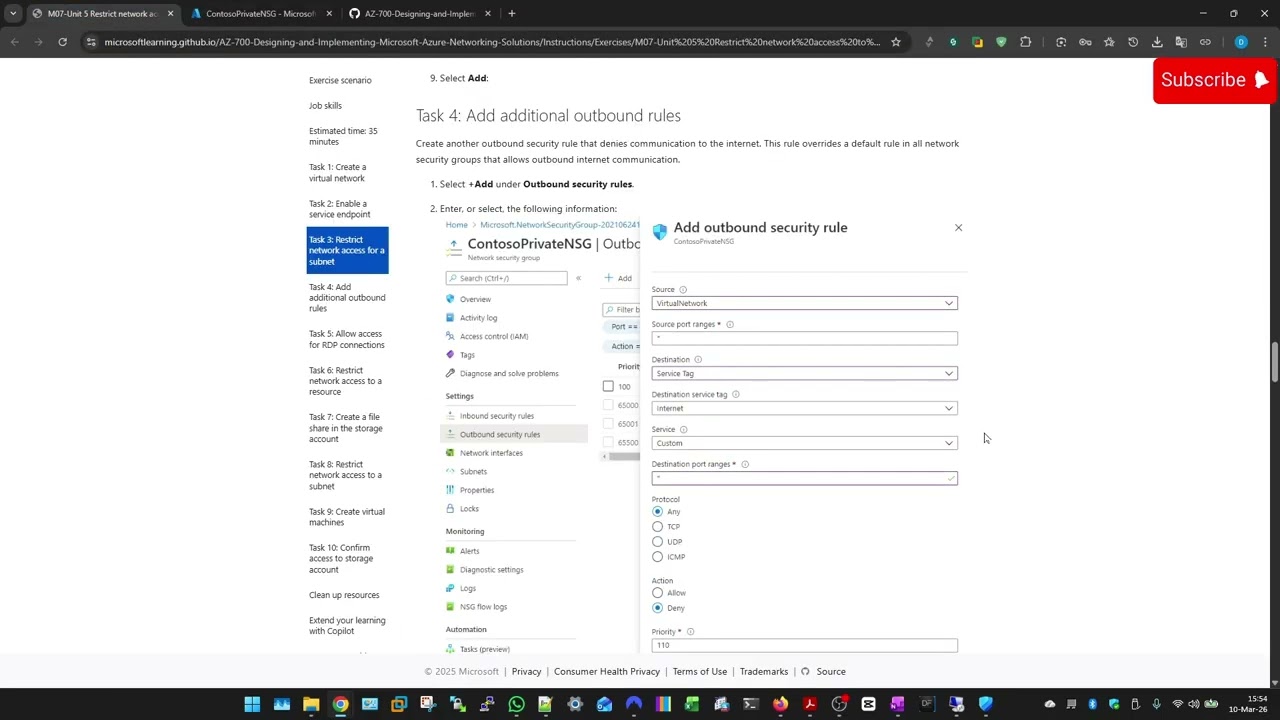
Task: Open the Trademarks footer link
Action: pyautogui.click(x=764, y=672)
